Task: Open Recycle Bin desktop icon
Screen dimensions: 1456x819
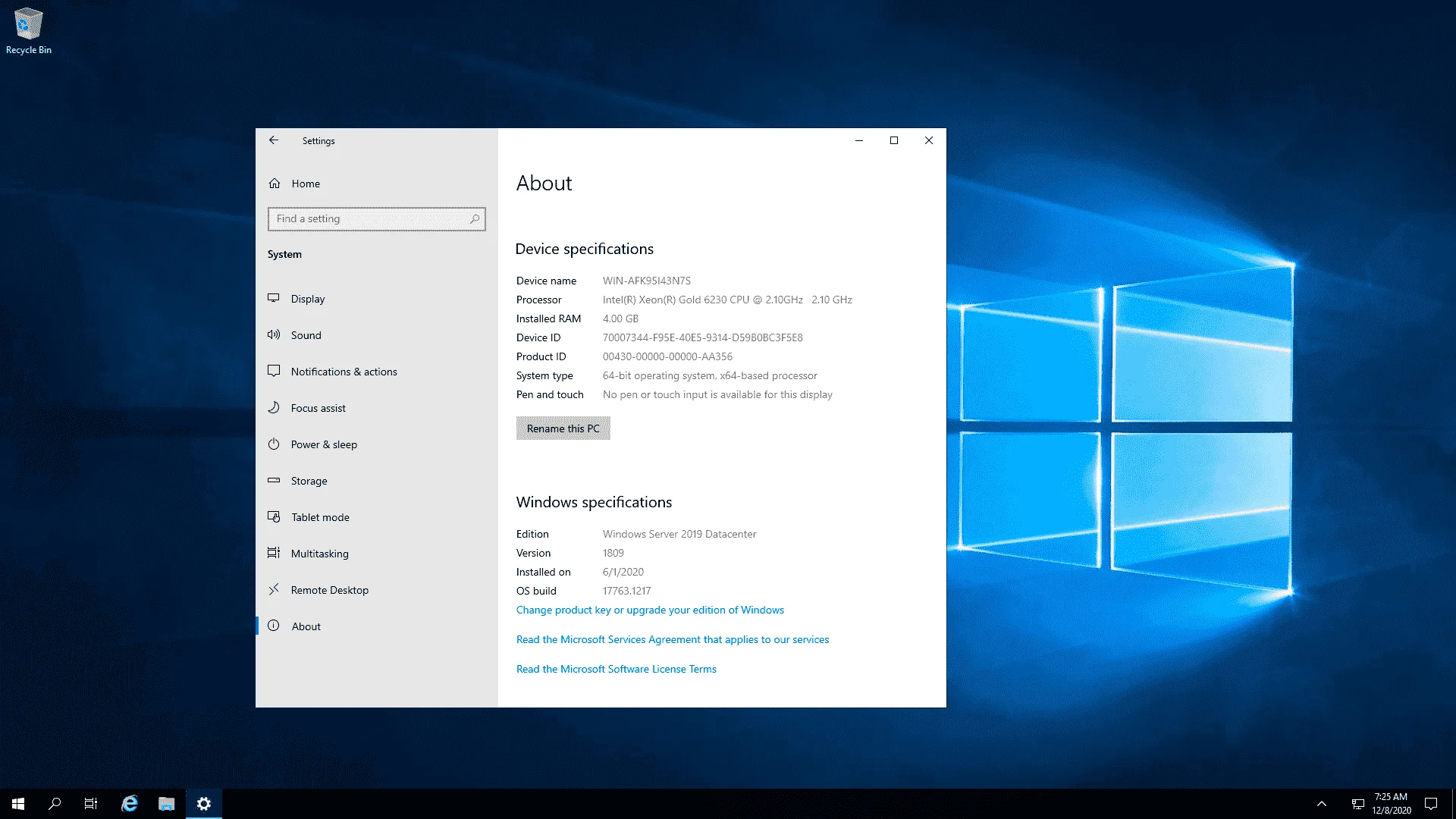Action: point(29,31)
